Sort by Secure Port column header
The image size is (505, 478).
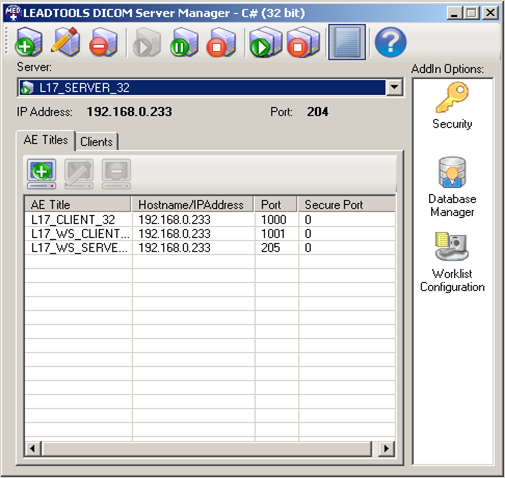click(347, 204)
